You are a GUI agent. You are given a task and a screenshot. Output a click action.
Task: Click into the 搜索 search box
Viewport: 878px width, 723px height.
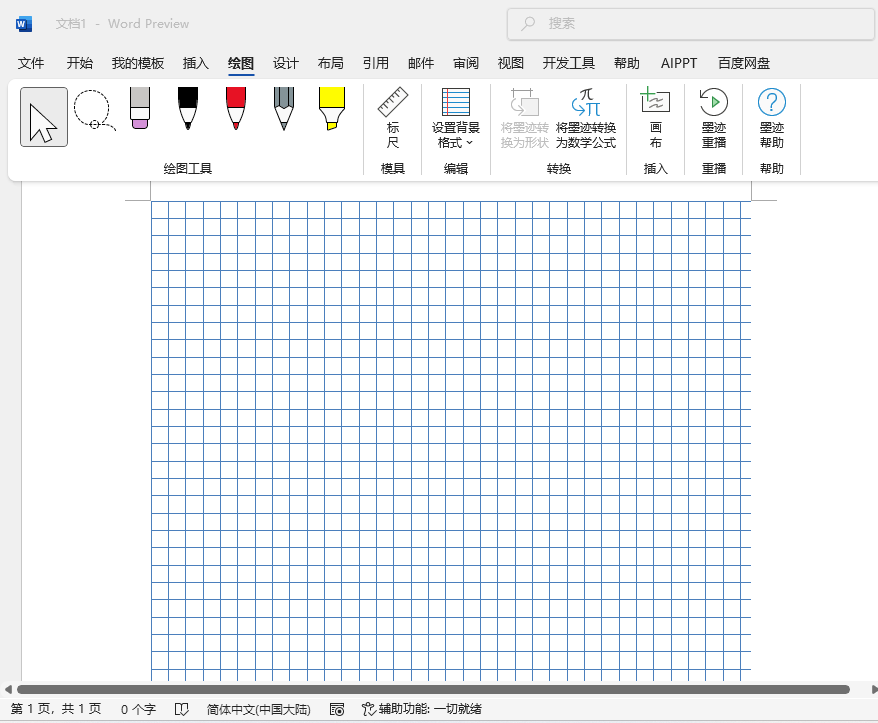tap(690, 24)
